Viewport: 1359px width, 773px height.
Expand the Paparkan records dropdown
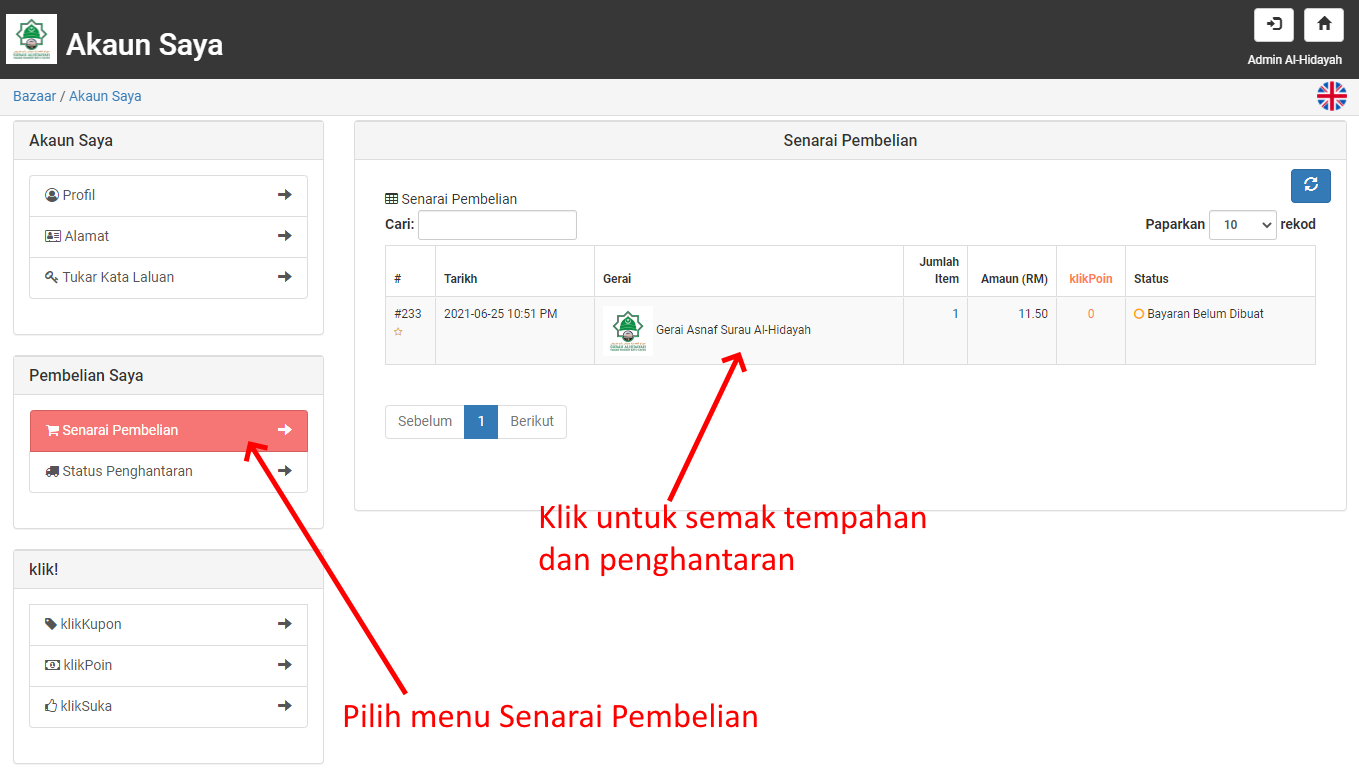tap(1242, 225)
